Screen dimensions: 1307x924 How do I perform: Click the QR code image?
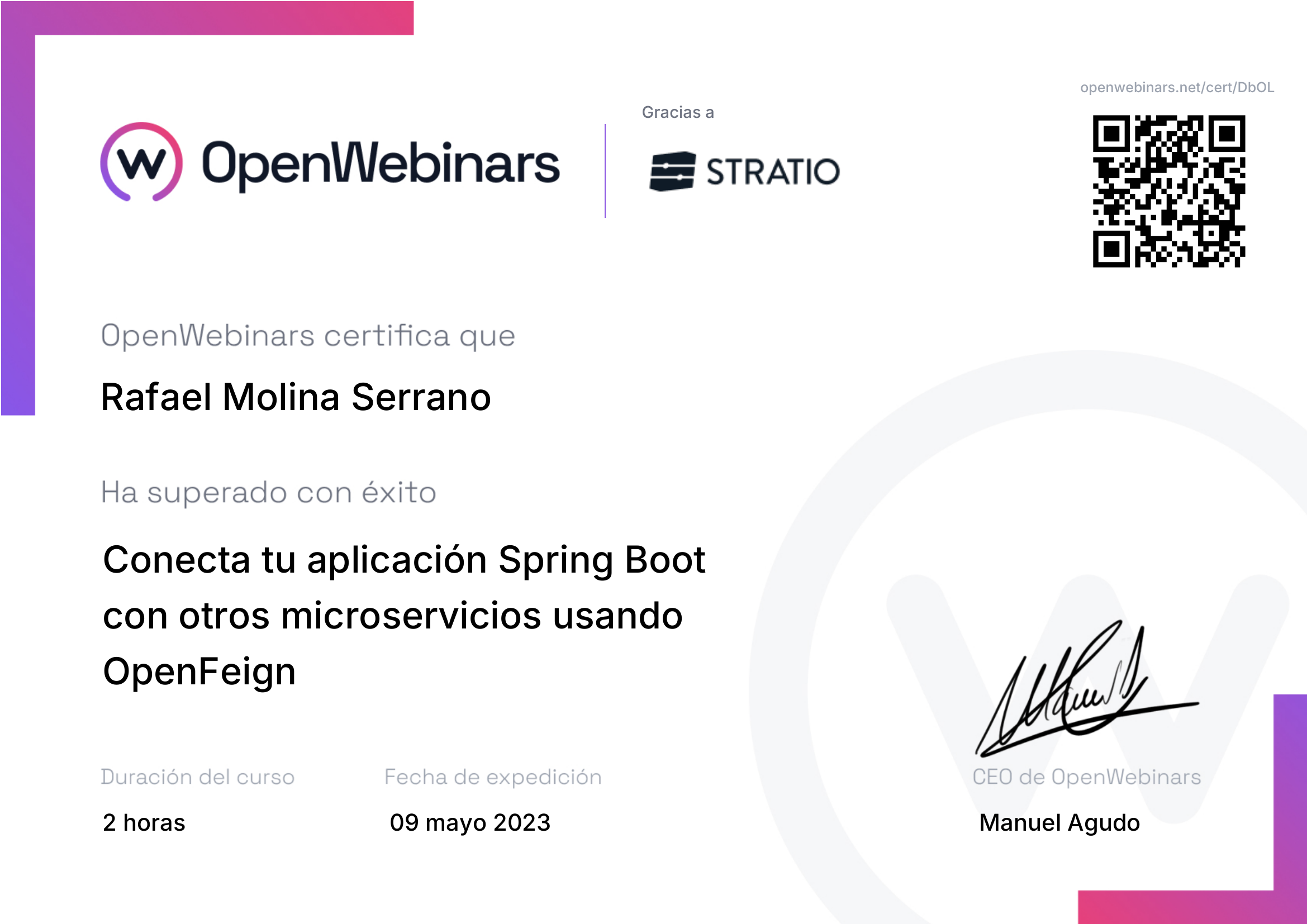1168,191
